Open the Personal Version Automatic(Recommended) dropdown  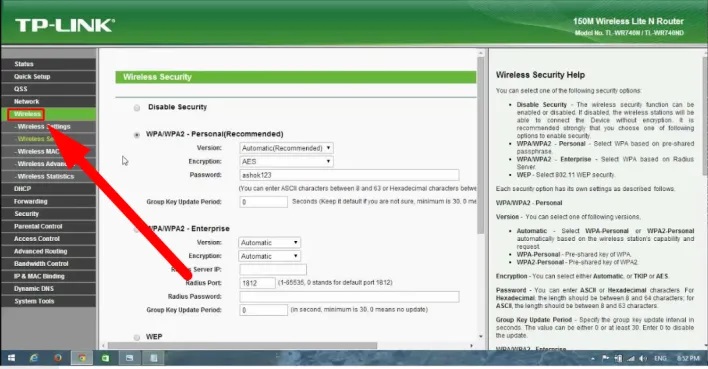click(x=286, y=148)
